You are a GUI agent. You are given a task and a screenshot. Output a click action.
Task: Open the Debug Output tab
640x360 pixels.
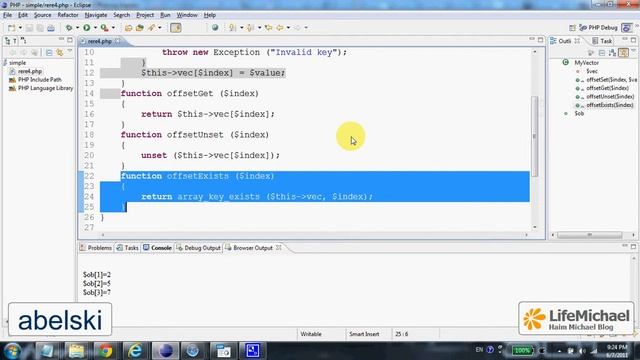[x=198, y=248]
